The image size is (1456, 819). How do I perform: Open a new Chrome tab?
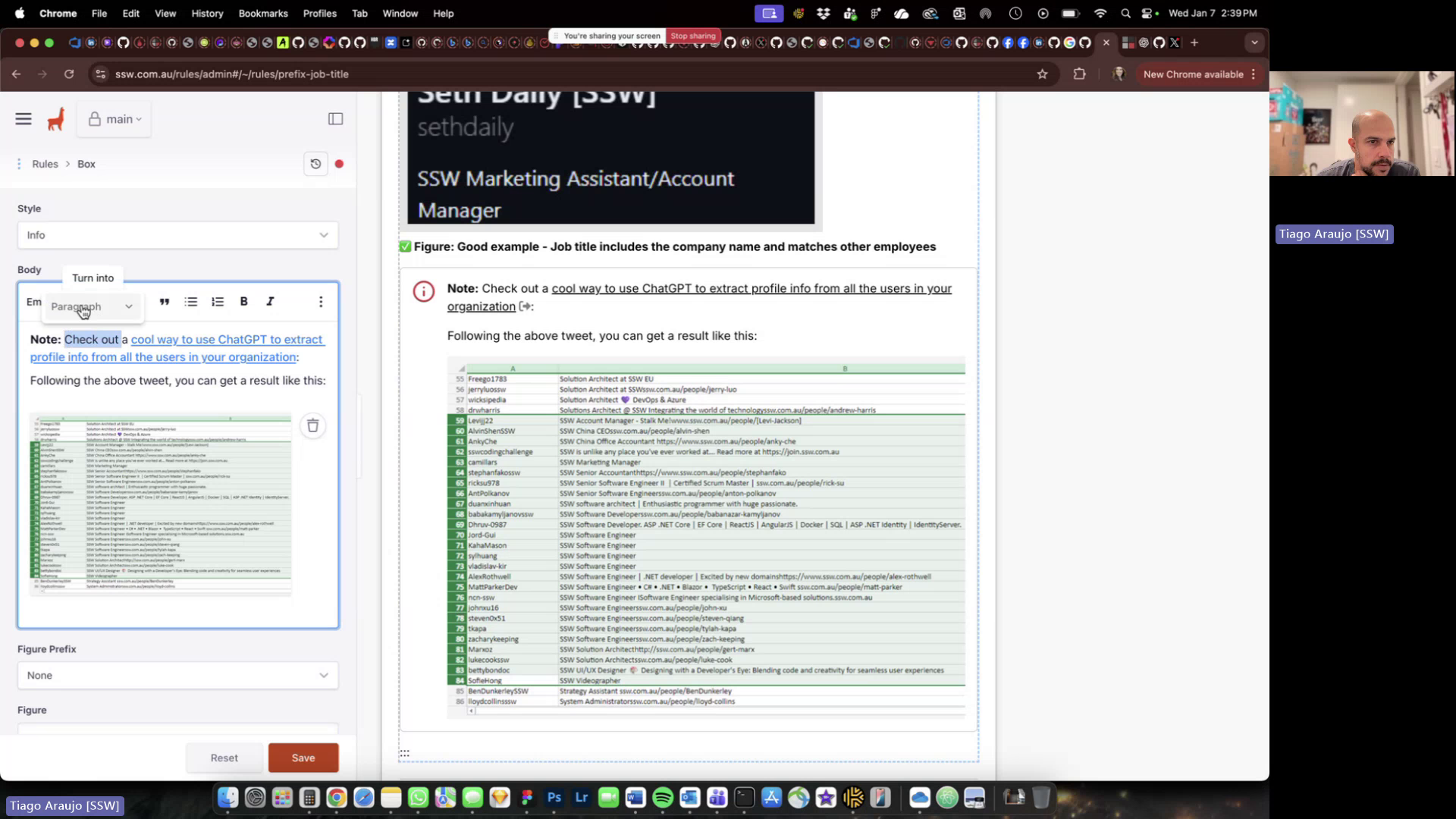point(1194,42)
